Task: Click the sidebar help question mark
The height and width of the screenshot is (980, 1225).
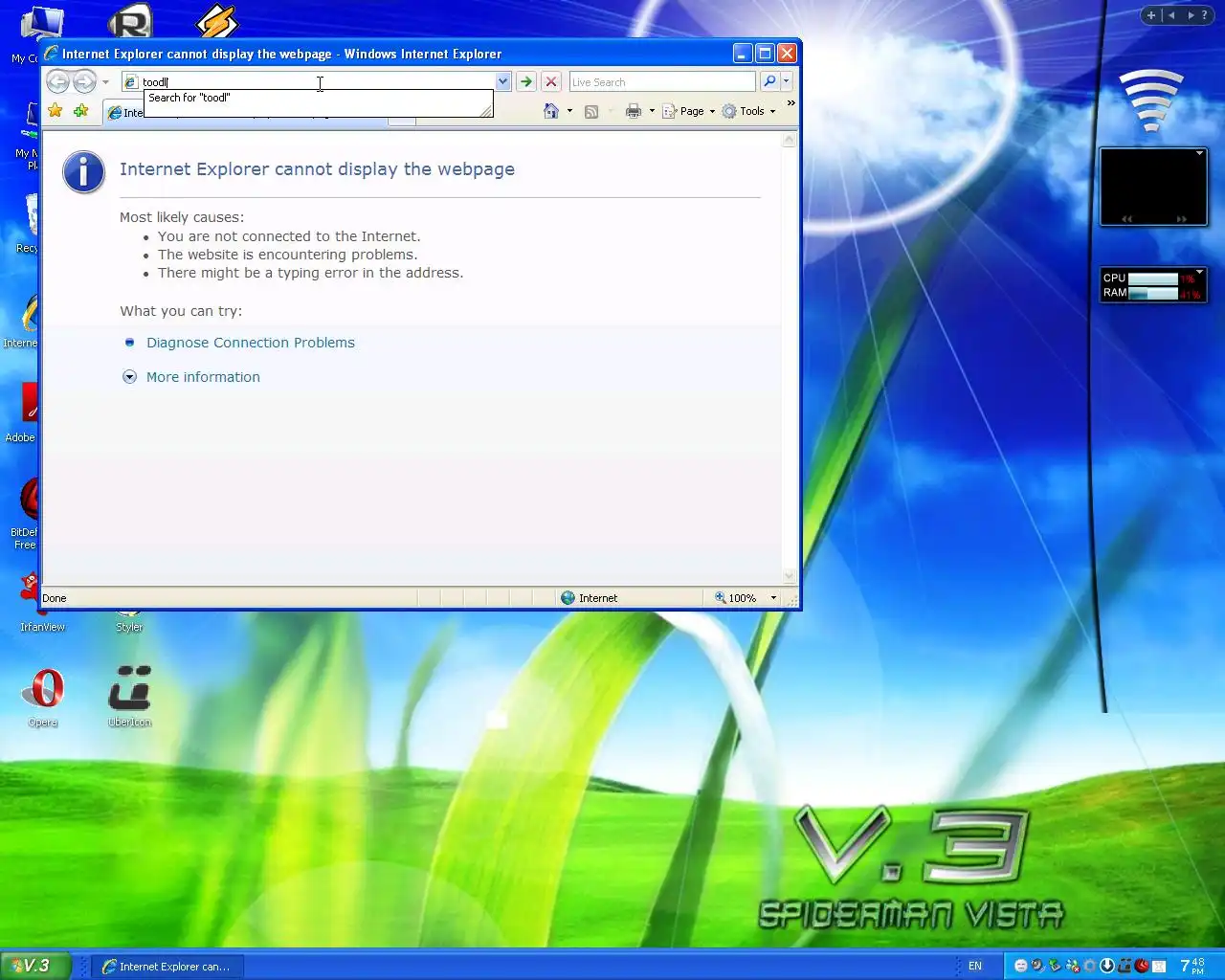Action: coord(1205,15)
